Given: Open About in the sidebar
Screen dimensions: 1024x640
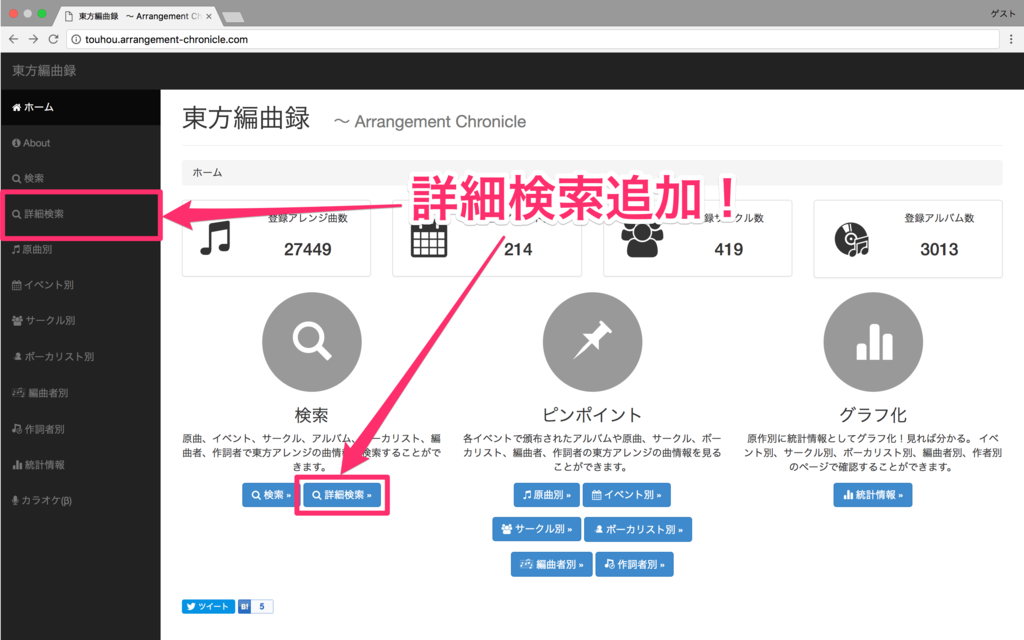Looking at the screenshot, I should click(x=80, y=143).
